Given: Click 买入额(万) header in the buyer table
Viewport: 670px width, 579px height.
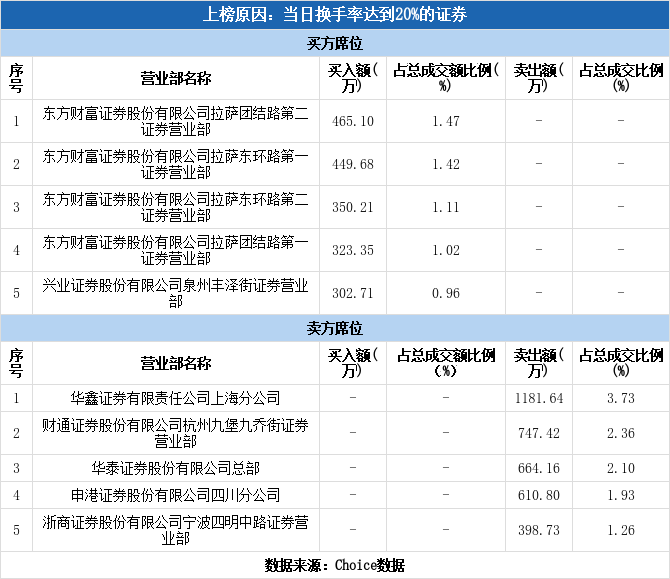Looking at the screenshot, I should [353, 78].
